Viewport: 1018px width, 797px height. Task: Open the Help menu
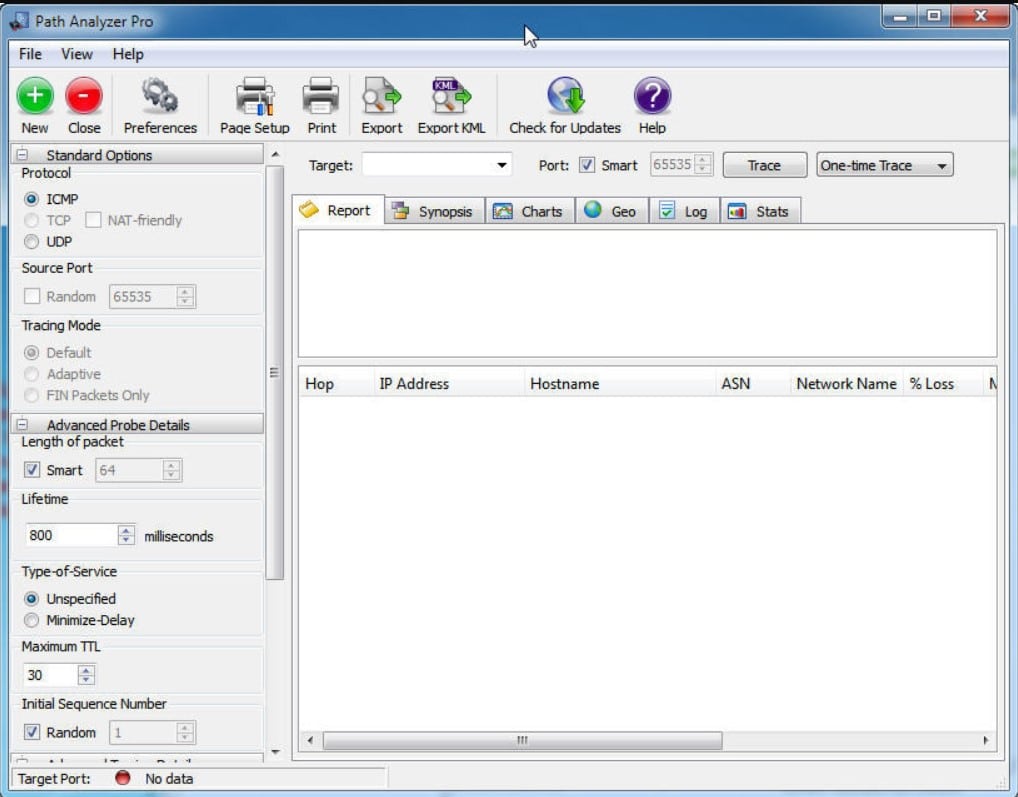coord(128,54)
